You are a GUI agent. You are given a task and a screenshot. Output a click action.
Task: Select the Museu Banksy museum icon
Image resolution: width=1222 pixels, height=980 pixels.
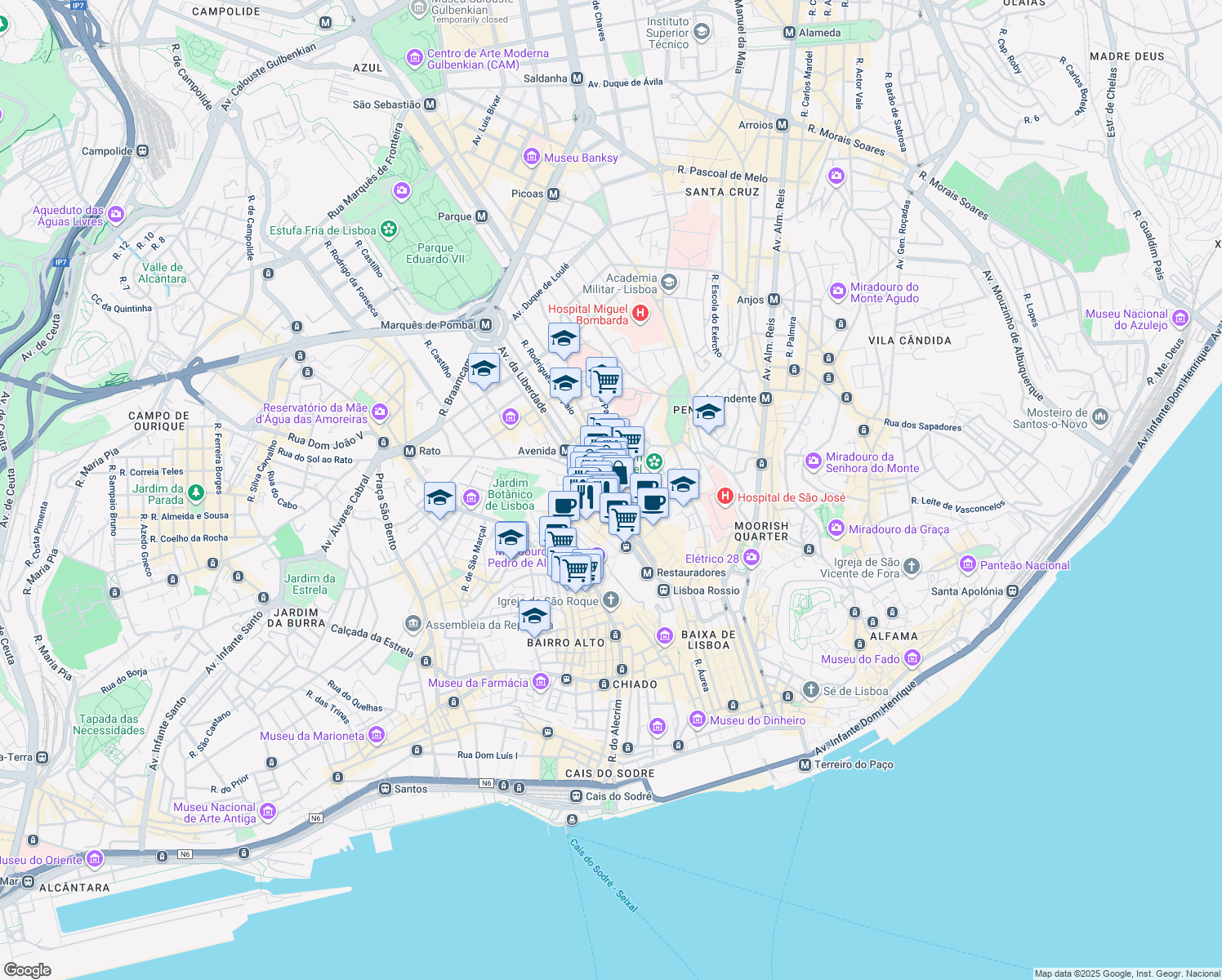(x=532, y=158)
